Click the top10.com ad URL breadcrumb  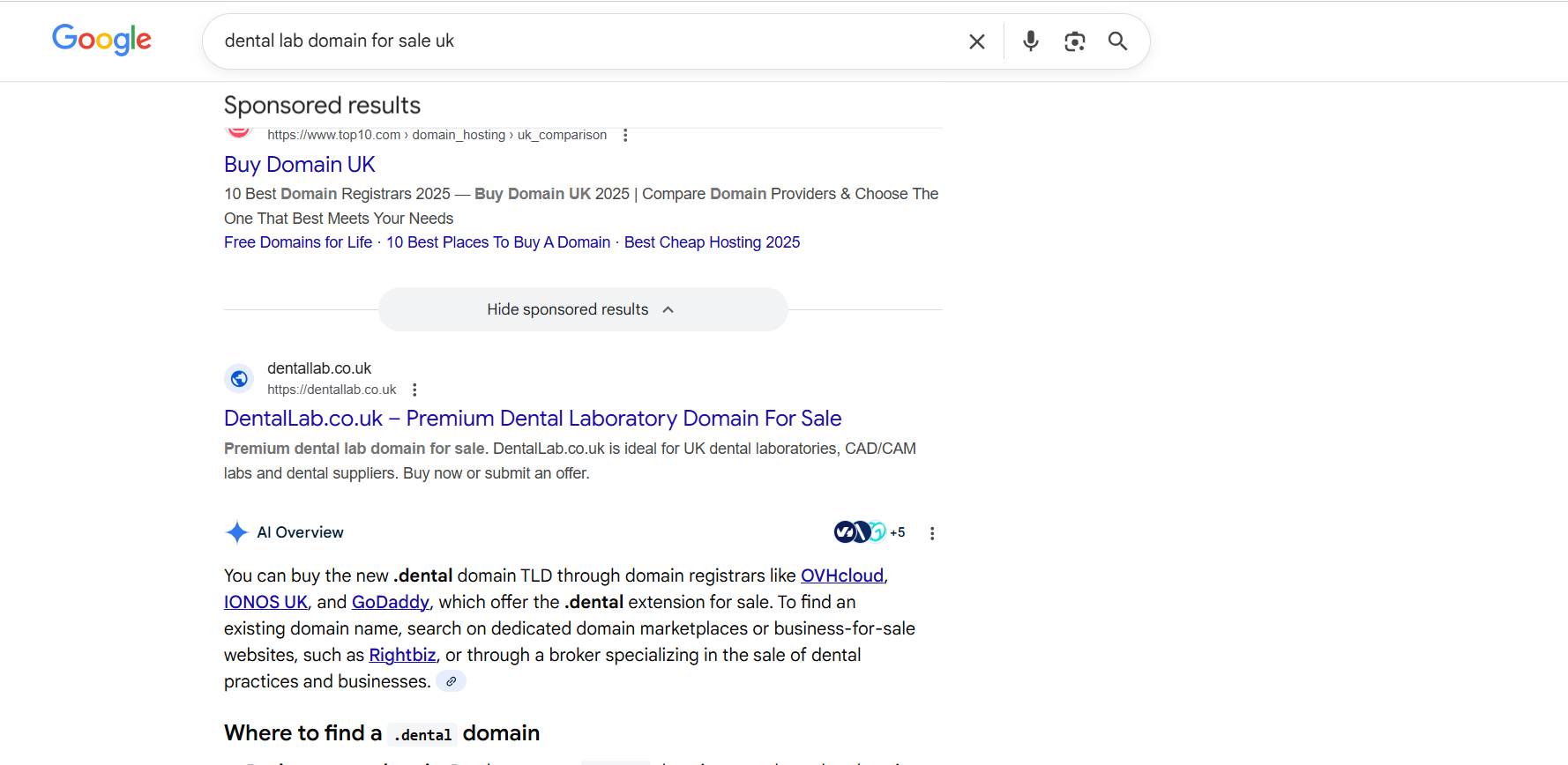click(x=437, y=135)
